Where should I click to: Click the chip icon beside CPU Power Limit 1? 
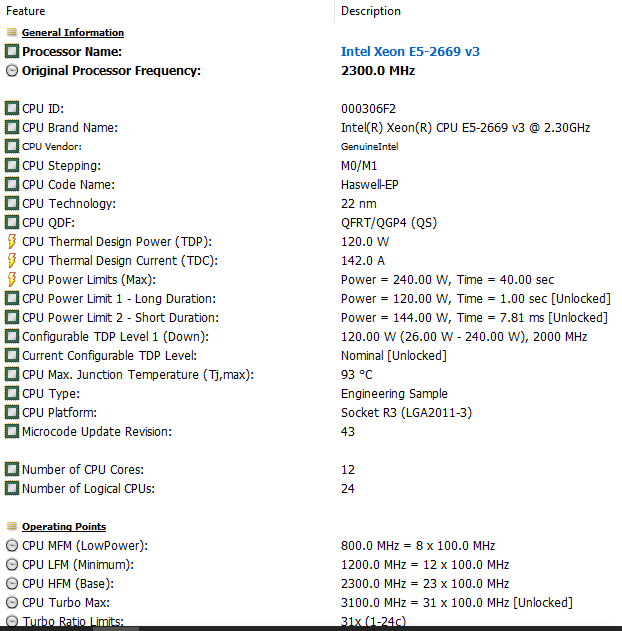(12, 298)
